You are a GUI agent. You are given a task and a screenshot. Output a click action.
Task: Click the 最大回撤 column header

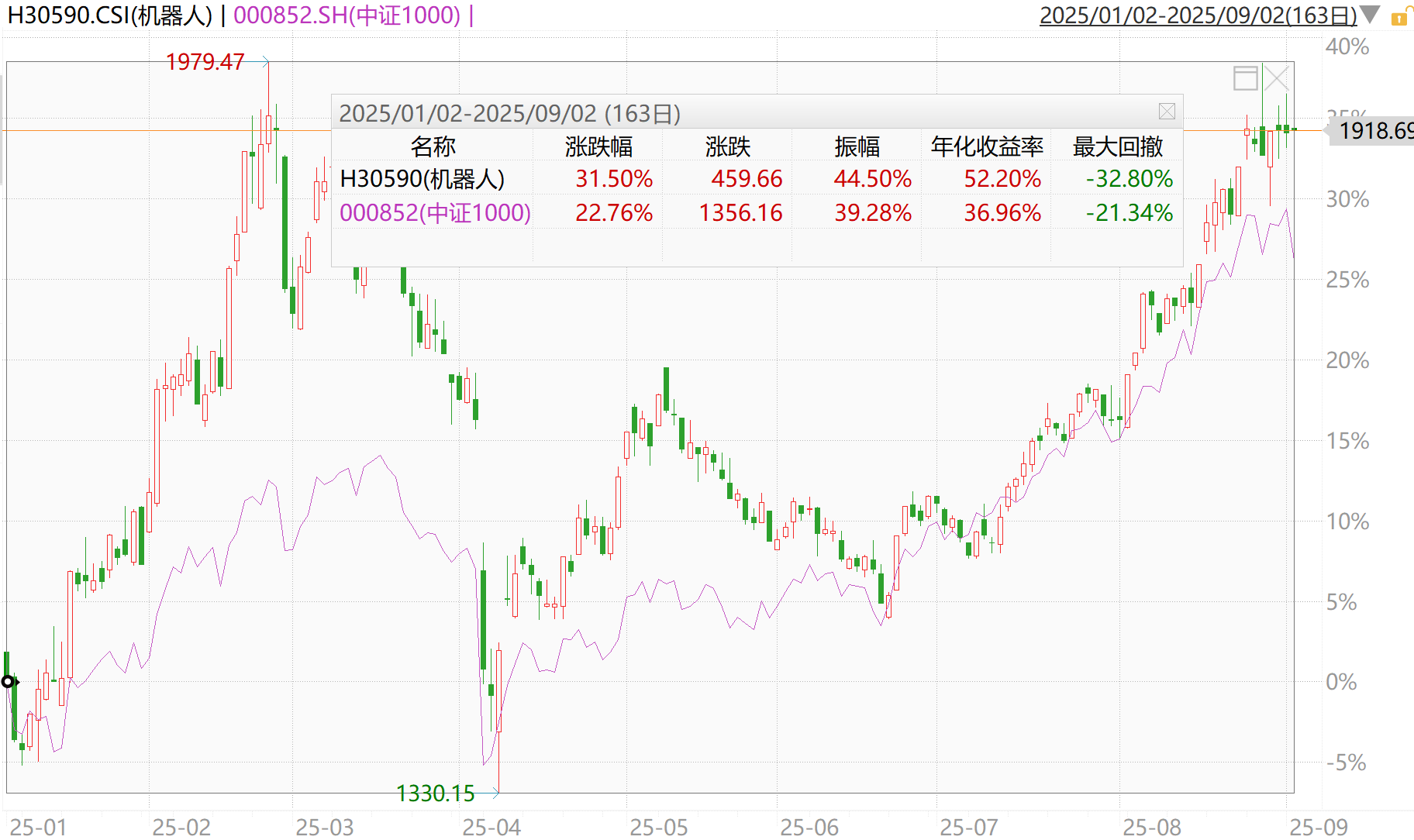1117,146
